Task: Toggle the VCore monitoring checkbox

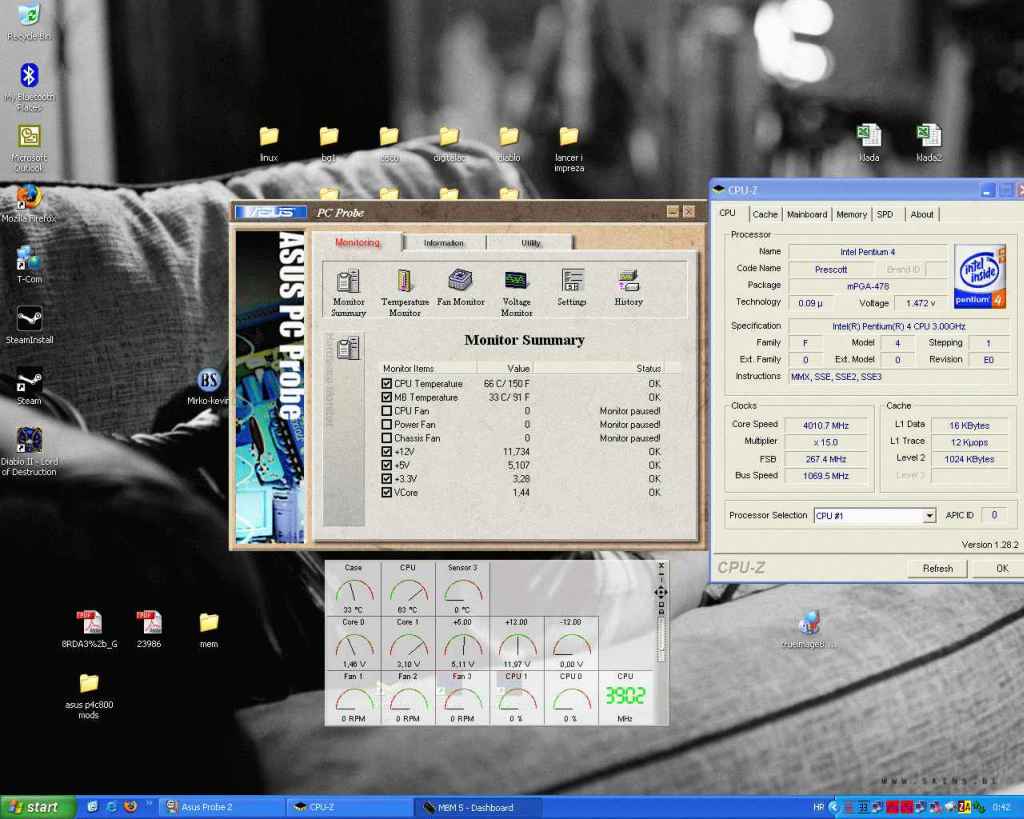Action: (x=387, y=492)
